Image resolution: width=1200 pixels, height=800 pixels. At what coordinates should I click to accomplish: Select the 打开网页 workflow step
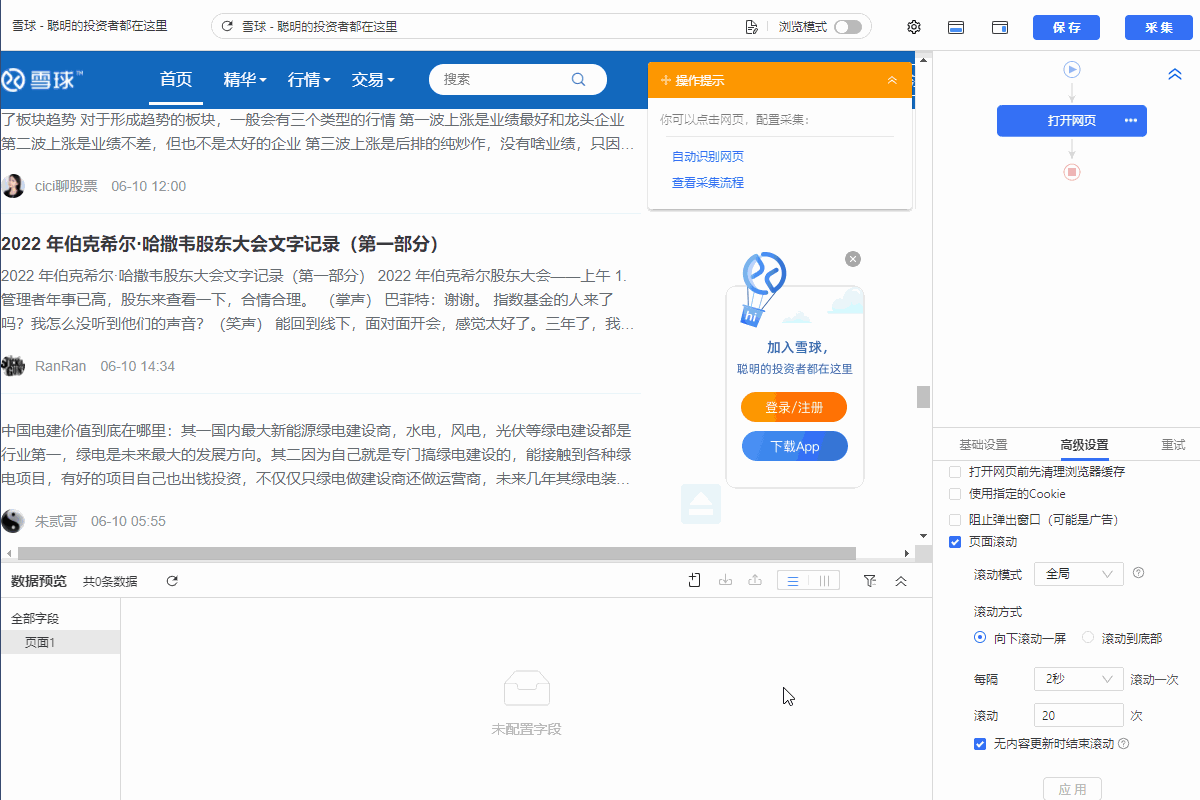point(1072,121)
